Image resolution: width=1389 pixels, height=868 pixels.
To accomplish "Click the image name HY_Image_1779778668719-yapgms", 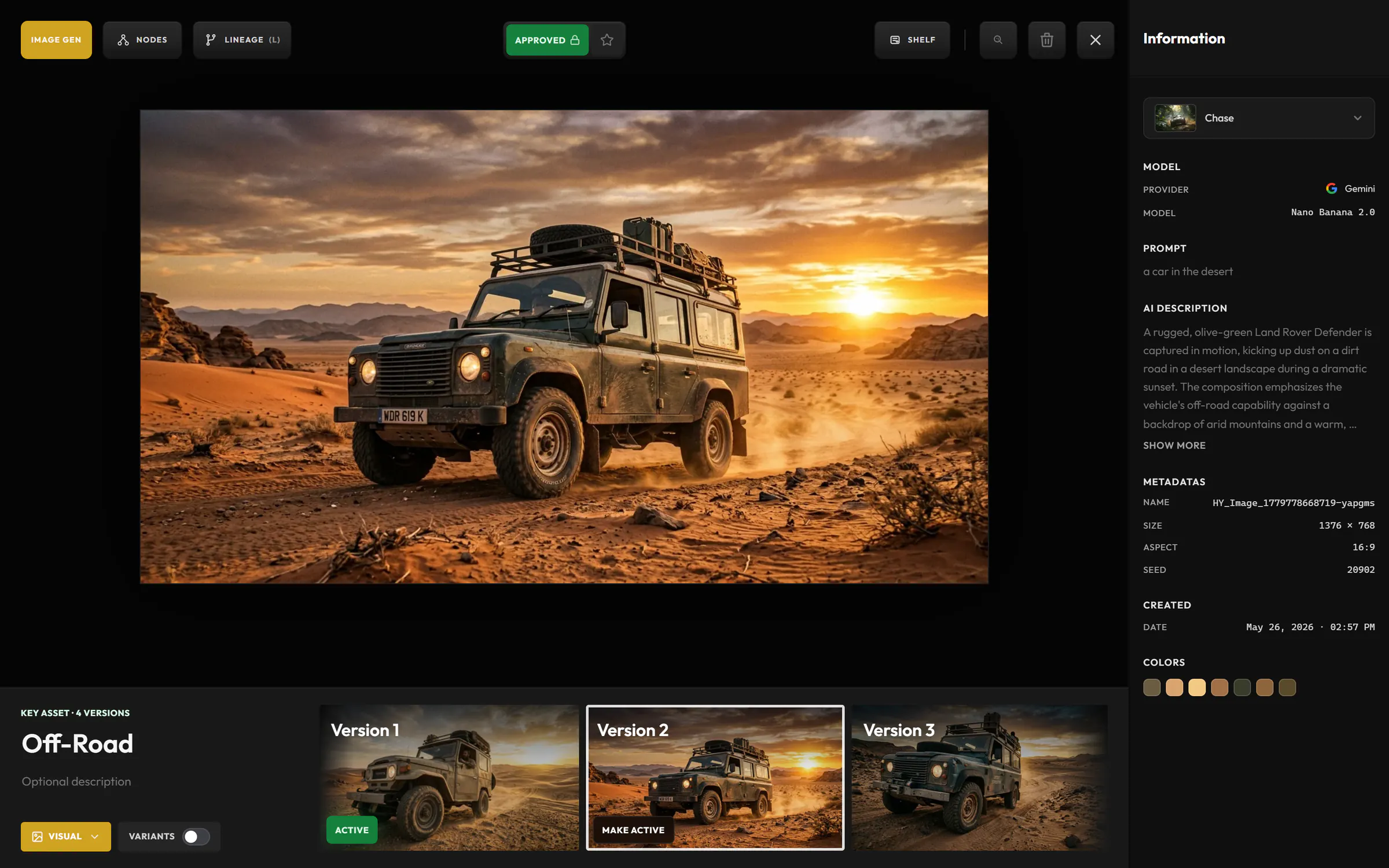I will tap(1294, 503).
